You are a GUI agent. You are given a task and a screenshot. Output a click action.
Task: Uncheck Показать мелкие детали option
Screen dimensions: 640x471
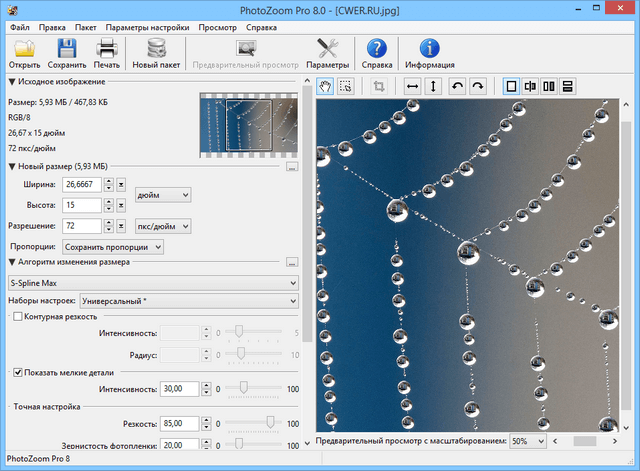[x=18, y=372]
